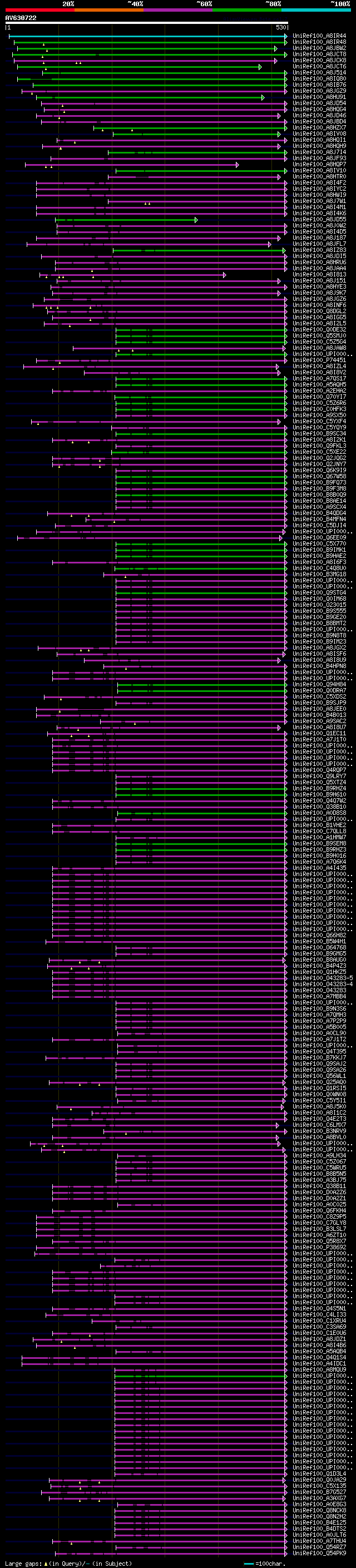Image resolution: width=356 pixels, height=1568 pixels.
Task: Click the green ~80% identity legend segment
Action: (247, 10)
